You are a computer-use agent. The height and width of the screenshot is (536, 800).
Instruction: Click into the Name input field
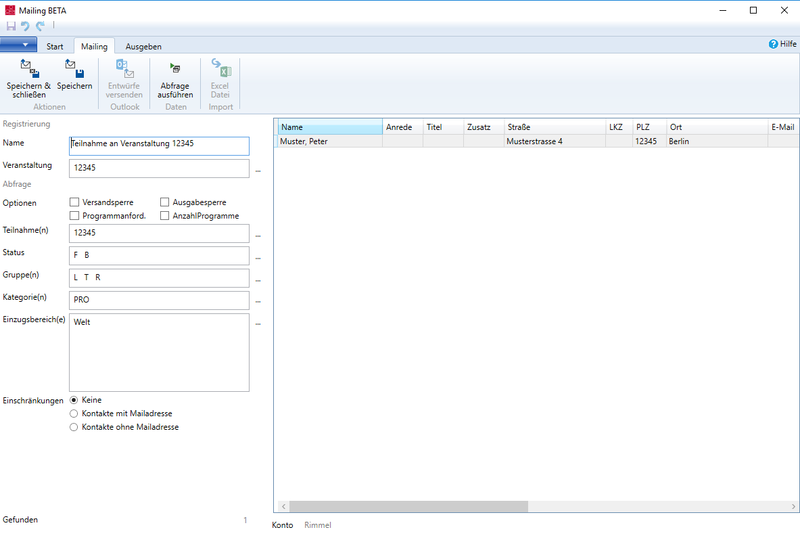[159, 146]
